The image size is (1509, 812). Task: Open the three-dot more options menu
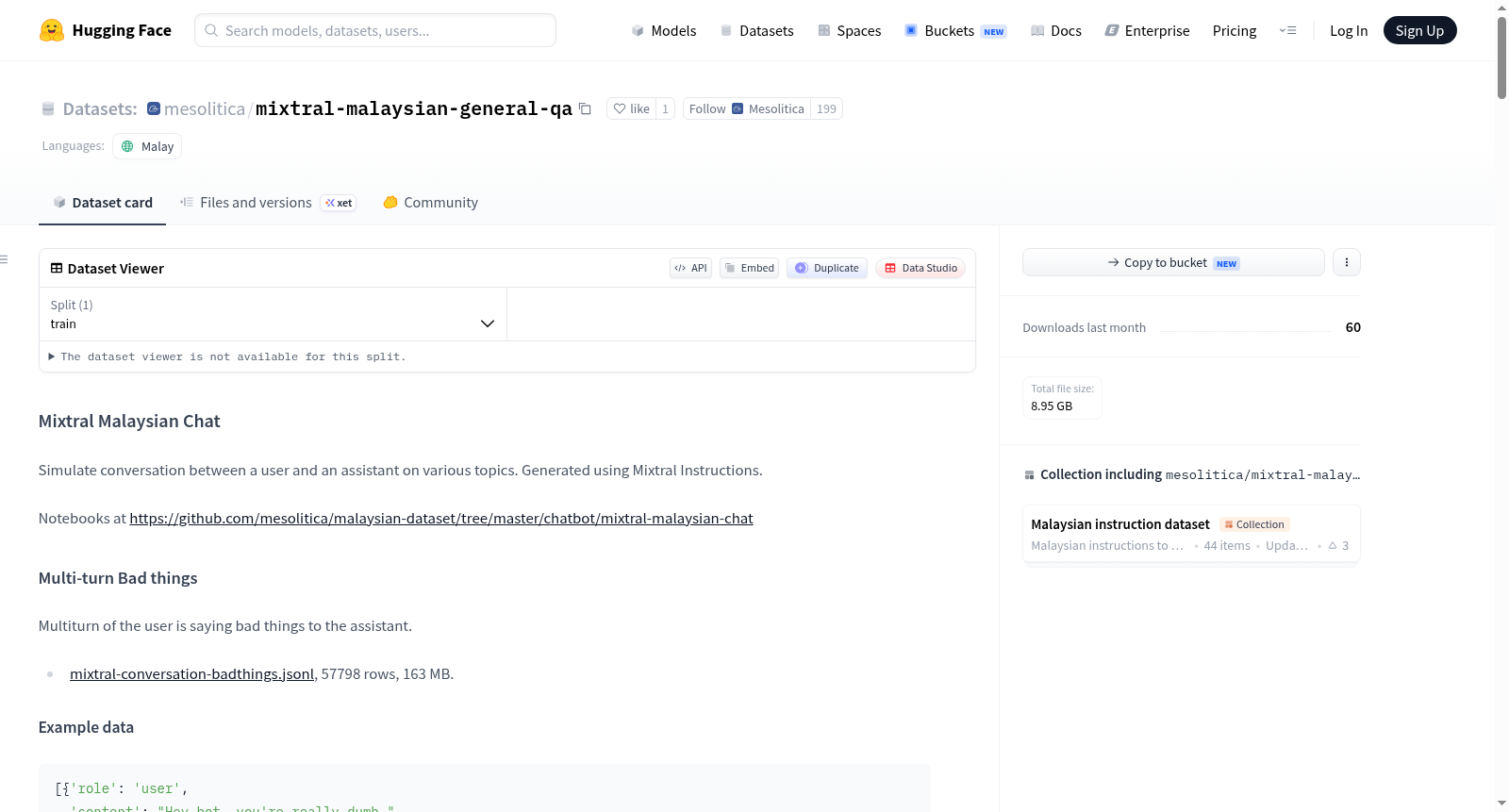coord(1347,262)
